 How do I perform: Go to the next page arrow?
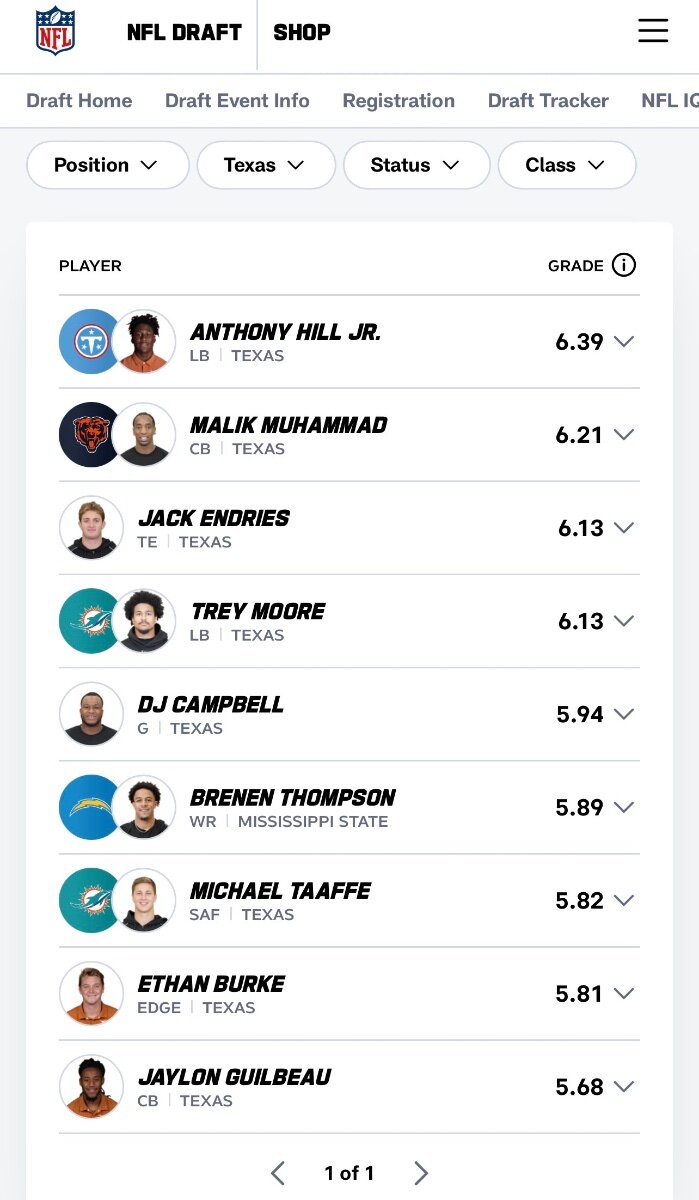point(421,1173)
